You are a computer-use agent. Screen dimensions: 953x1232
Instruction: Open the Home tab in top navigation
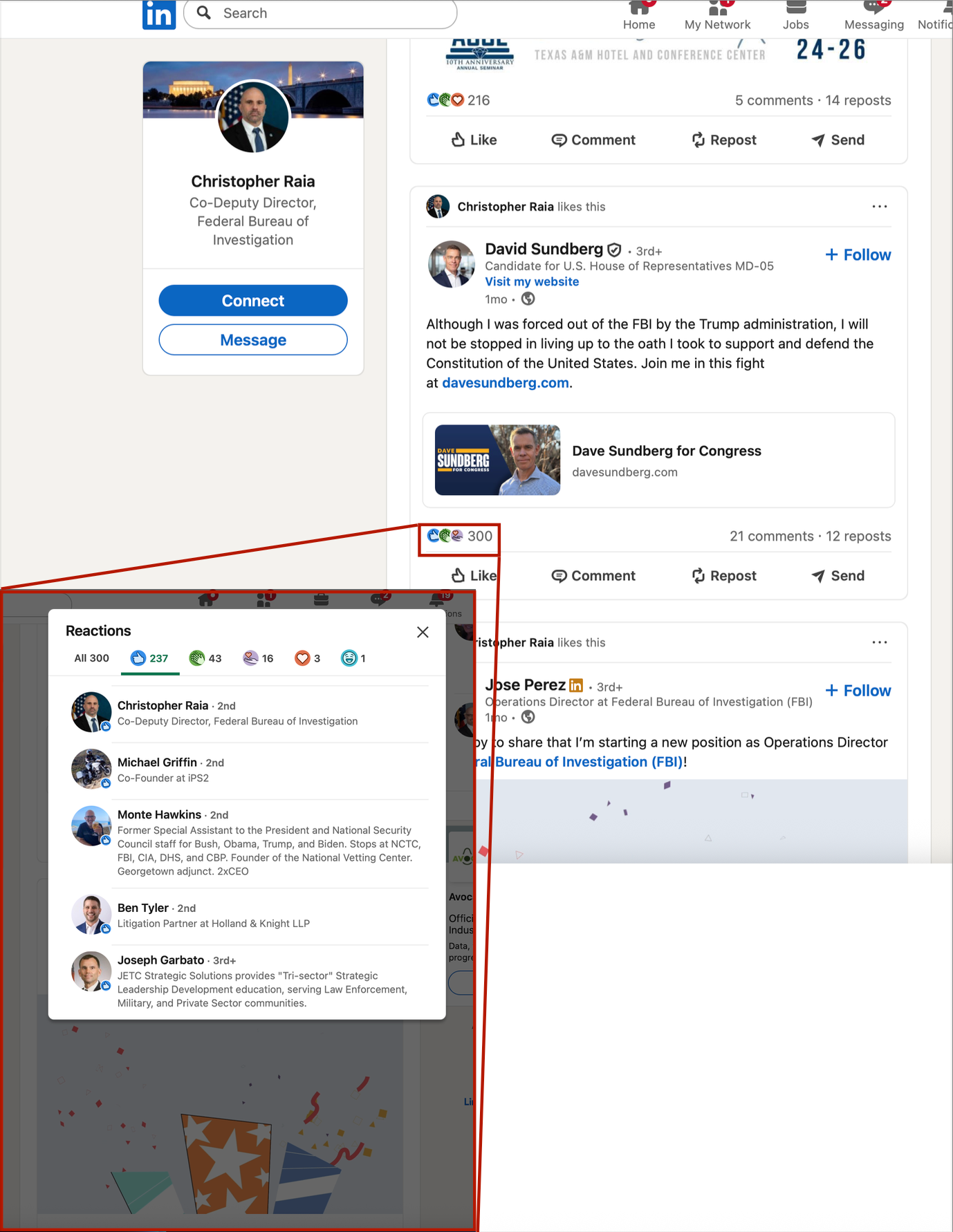tap(639, 16)
